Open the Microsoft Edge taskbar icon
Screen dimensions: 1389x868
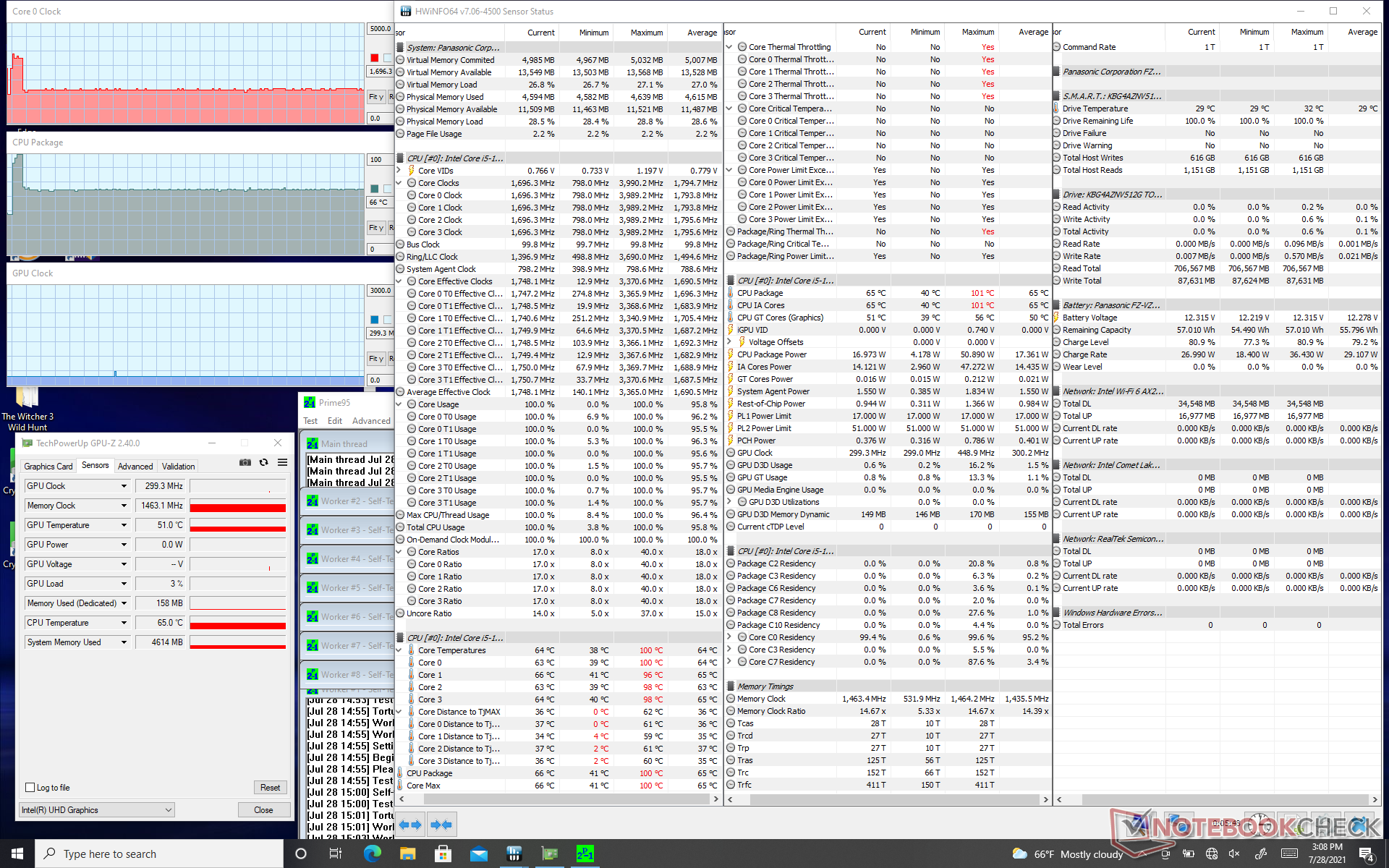pos(372,854)
